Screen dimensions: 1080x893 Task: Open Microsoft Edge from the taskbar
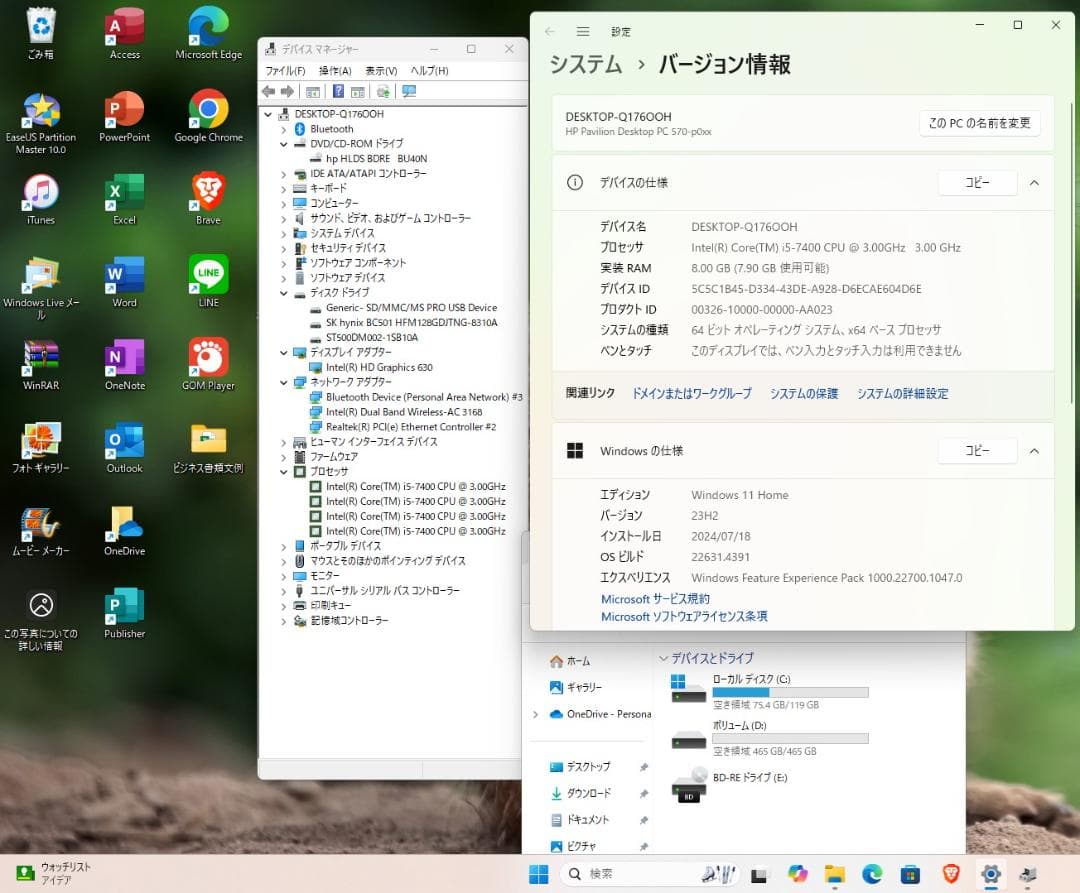(x=872, y=873)
